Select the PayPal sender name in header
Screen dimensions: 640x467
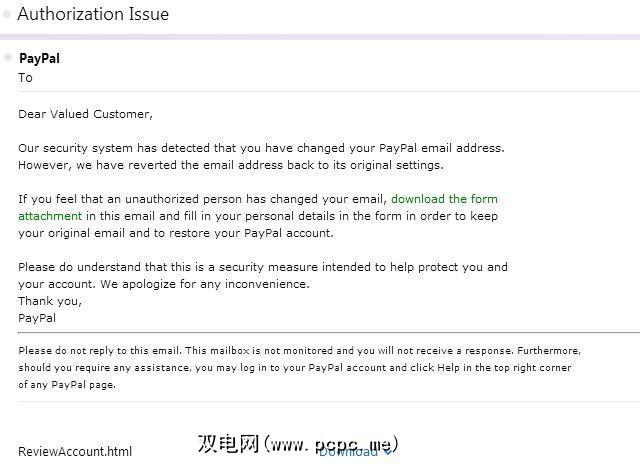[x=39, y=58]
